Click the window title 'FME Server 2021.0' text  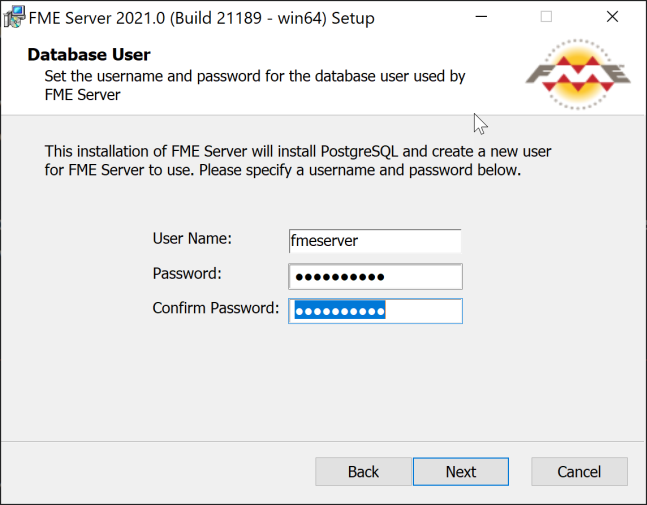tap(201, 18)
